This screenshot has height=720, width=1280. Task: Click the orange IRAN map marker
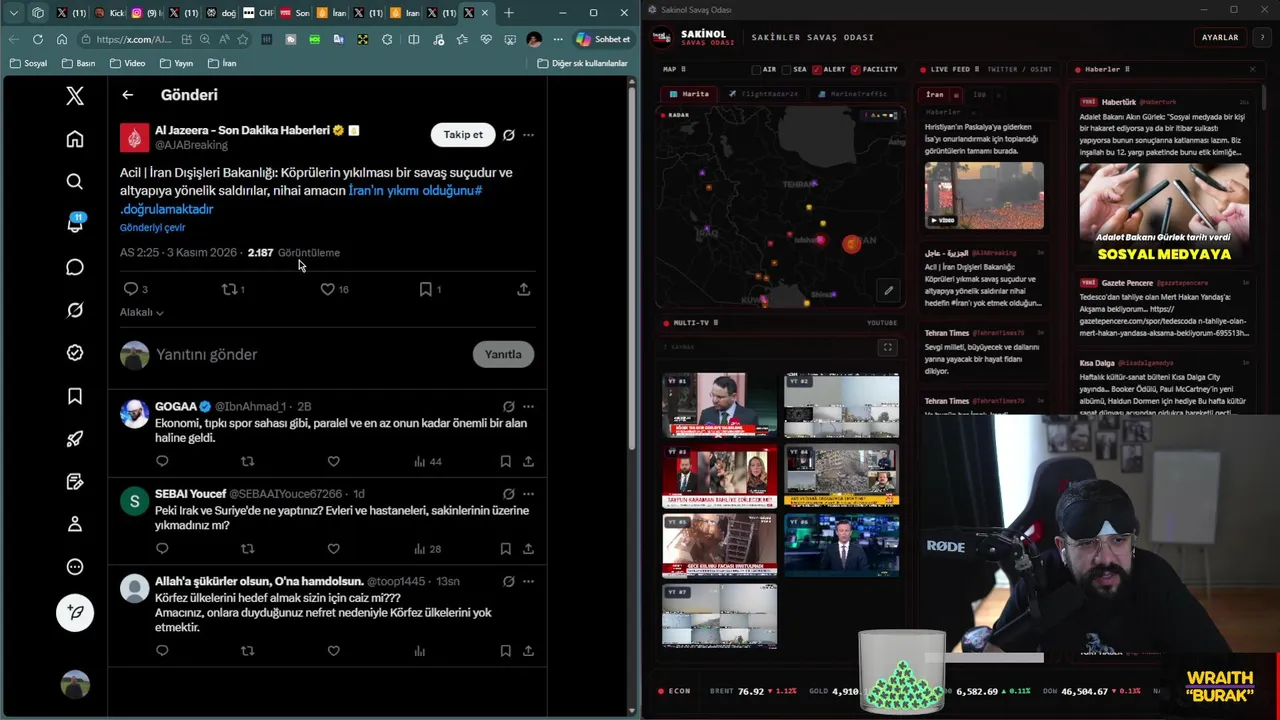(x=851, y=244)
